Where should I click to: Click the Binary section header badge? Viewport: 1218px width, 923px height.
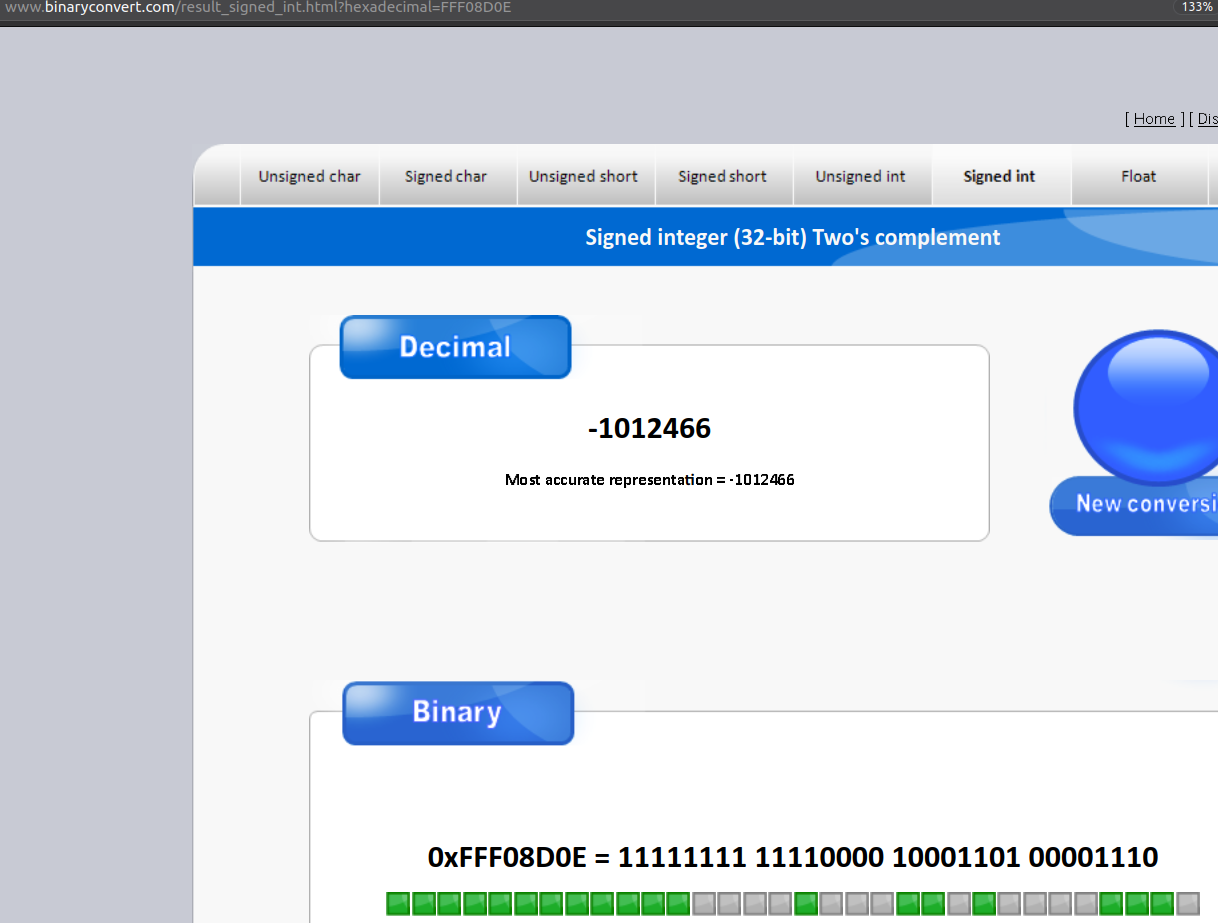[458, 713]
